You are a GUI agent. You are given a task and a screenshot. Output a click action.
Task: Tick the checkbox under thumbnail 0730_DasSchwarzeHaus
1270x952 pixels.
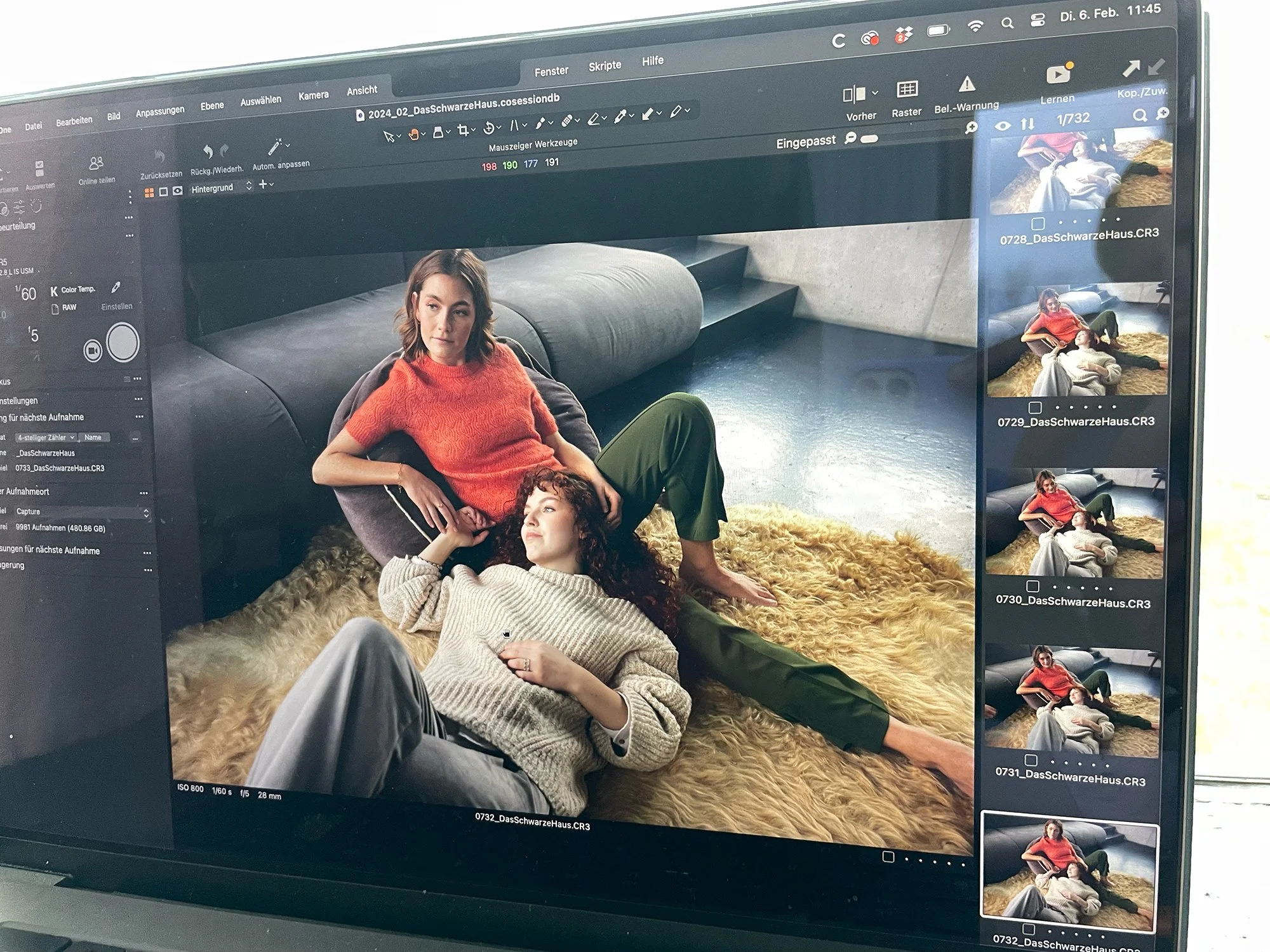tap(1033, 586)
